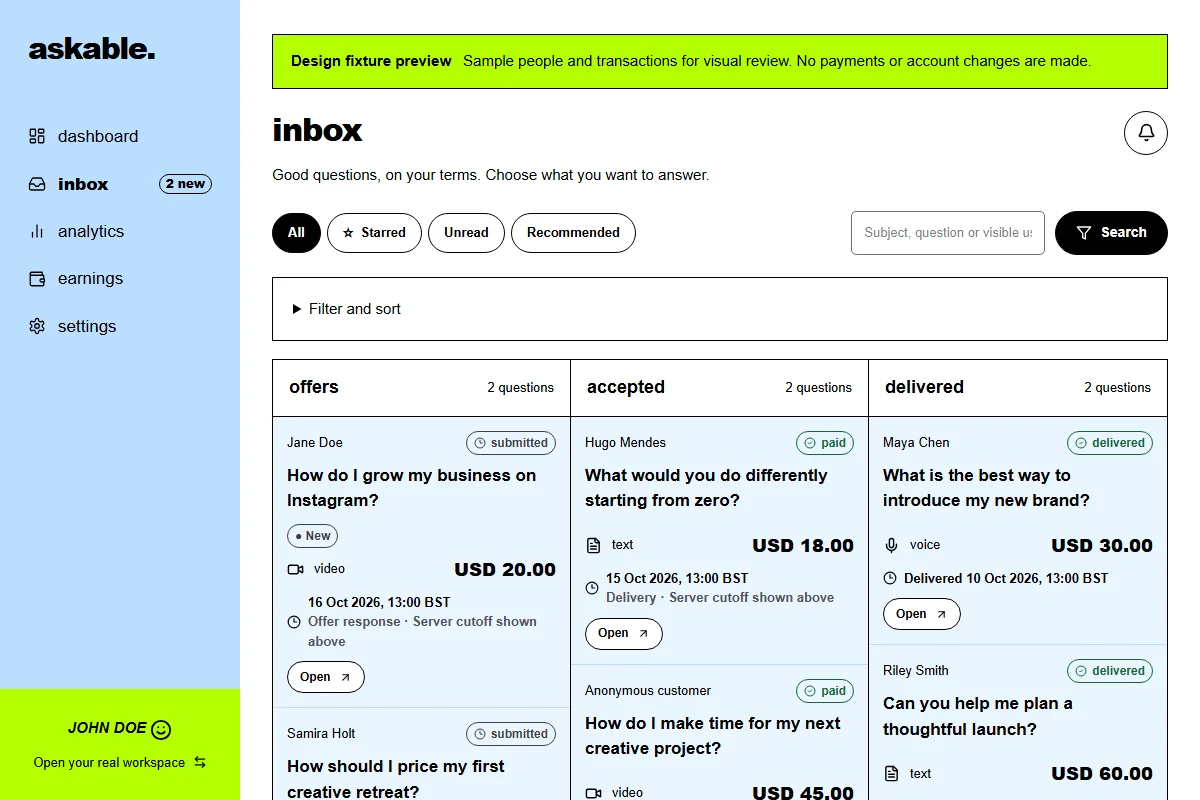Select the Starred filter
This screenshot has width=1200, height=800.
tap(374, 233)
